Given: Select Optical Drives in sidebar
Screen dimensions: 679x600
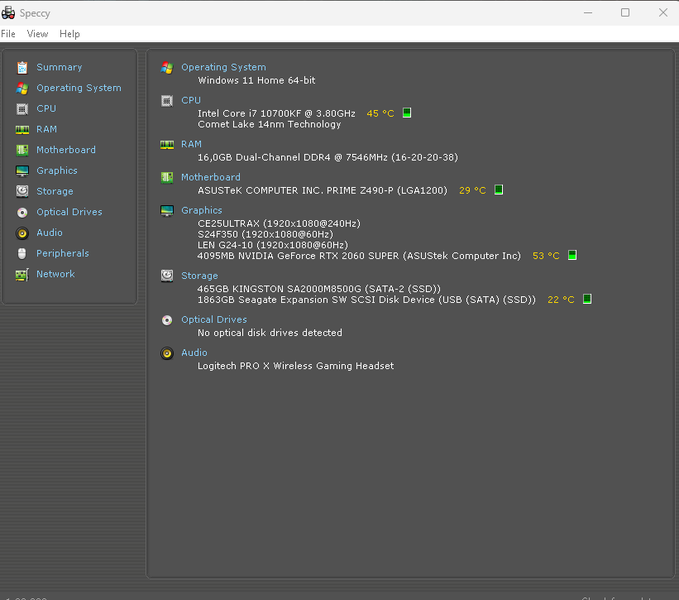Looking at the screenshot, I should tap(69, 212).
